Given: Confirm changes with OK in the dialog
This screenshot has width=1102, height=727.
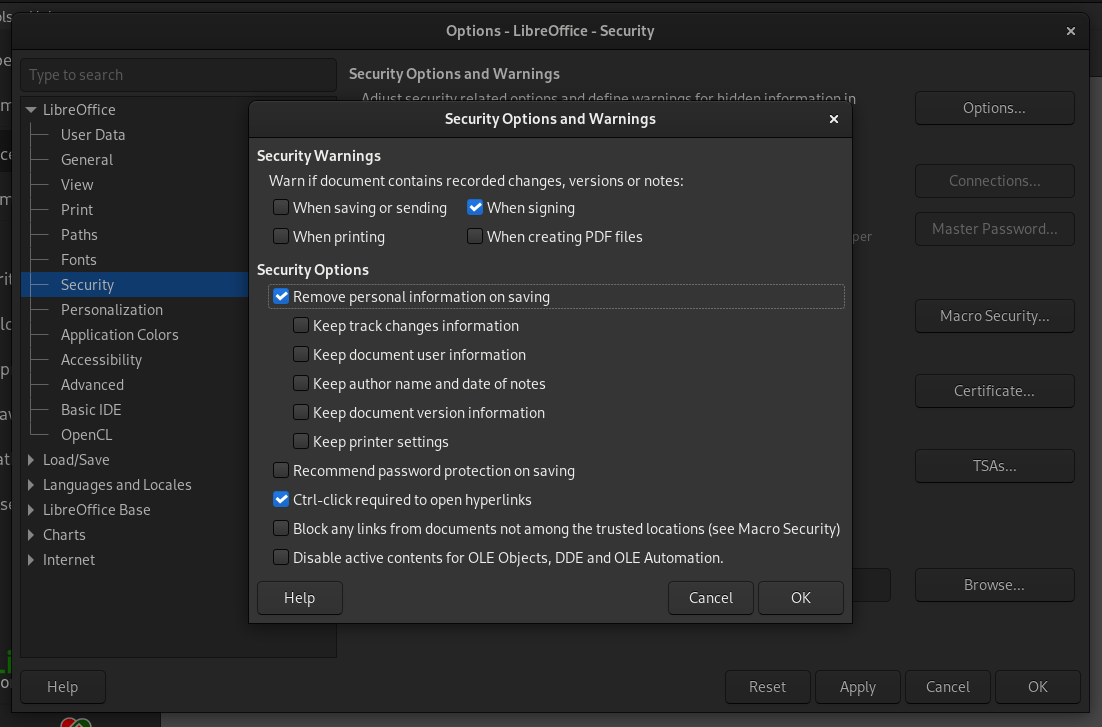Looking at the screenshot, I should tap(800, 597).
